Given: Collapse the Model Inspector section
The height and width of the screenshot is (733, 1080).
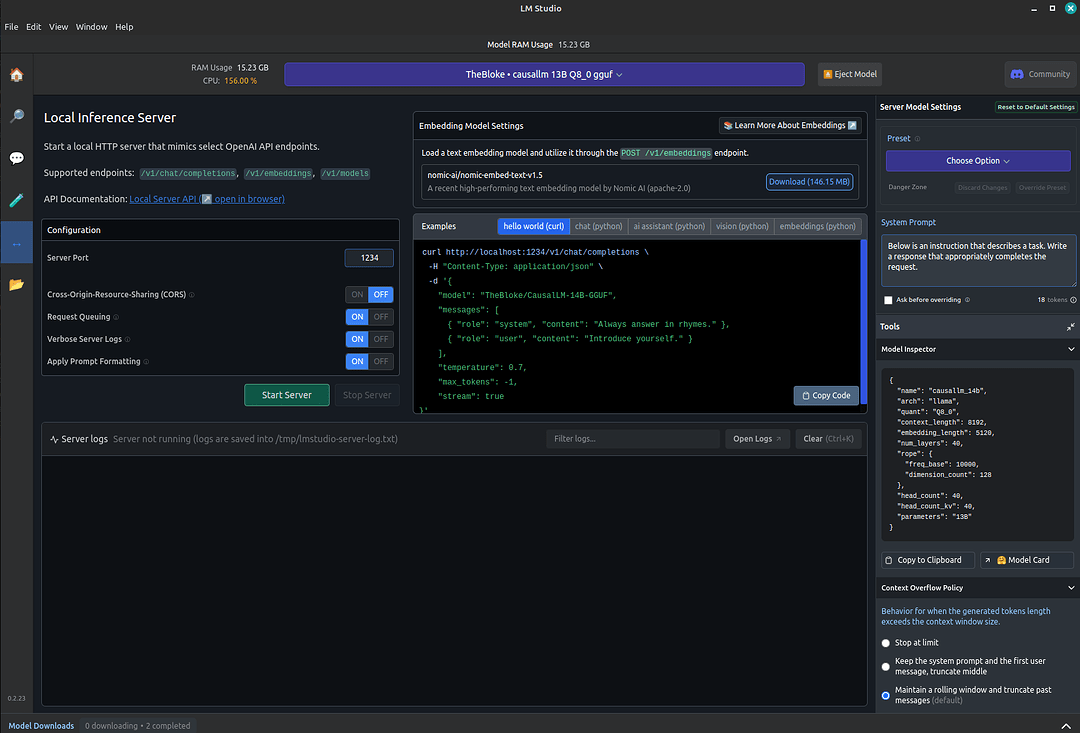Looking at the screenshot, I should tap(1070, 349).
